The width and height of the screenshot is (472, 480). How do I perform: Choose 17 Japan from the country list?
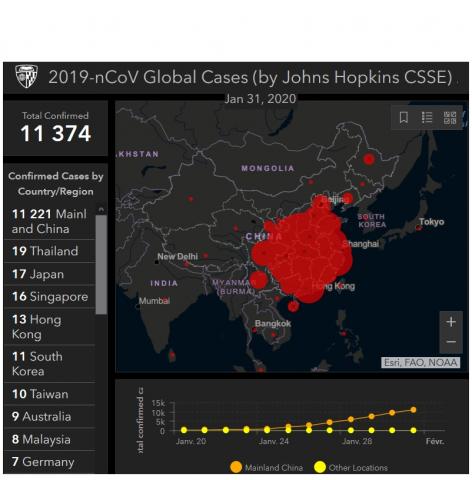[x=50, y=274]
